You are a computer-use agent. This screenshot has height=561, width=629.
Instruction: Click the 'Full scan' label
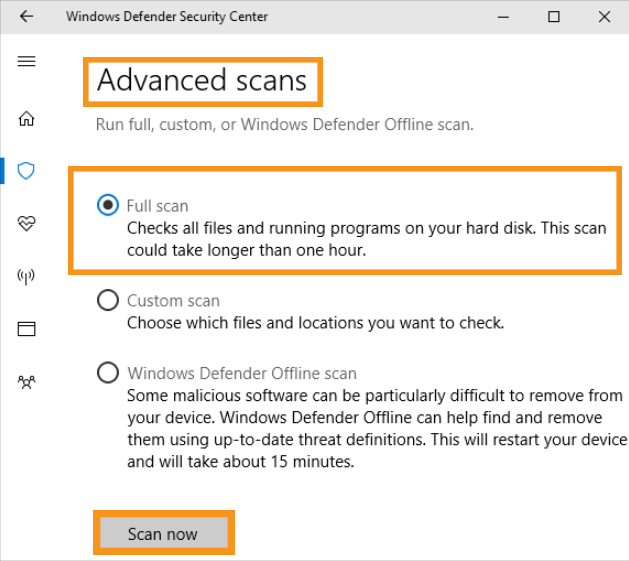click(157, 206)
